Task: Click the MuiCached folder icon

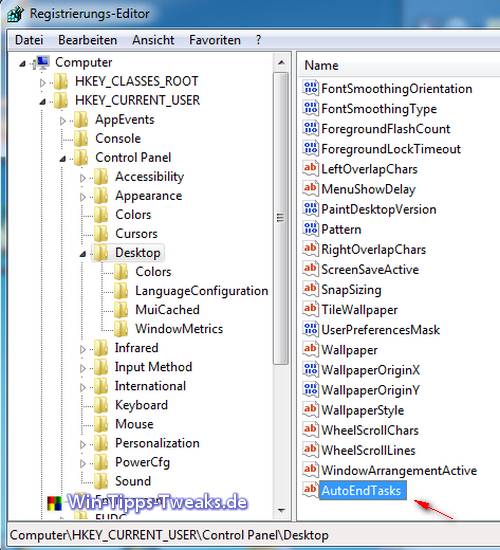Action: click(121, 310)
